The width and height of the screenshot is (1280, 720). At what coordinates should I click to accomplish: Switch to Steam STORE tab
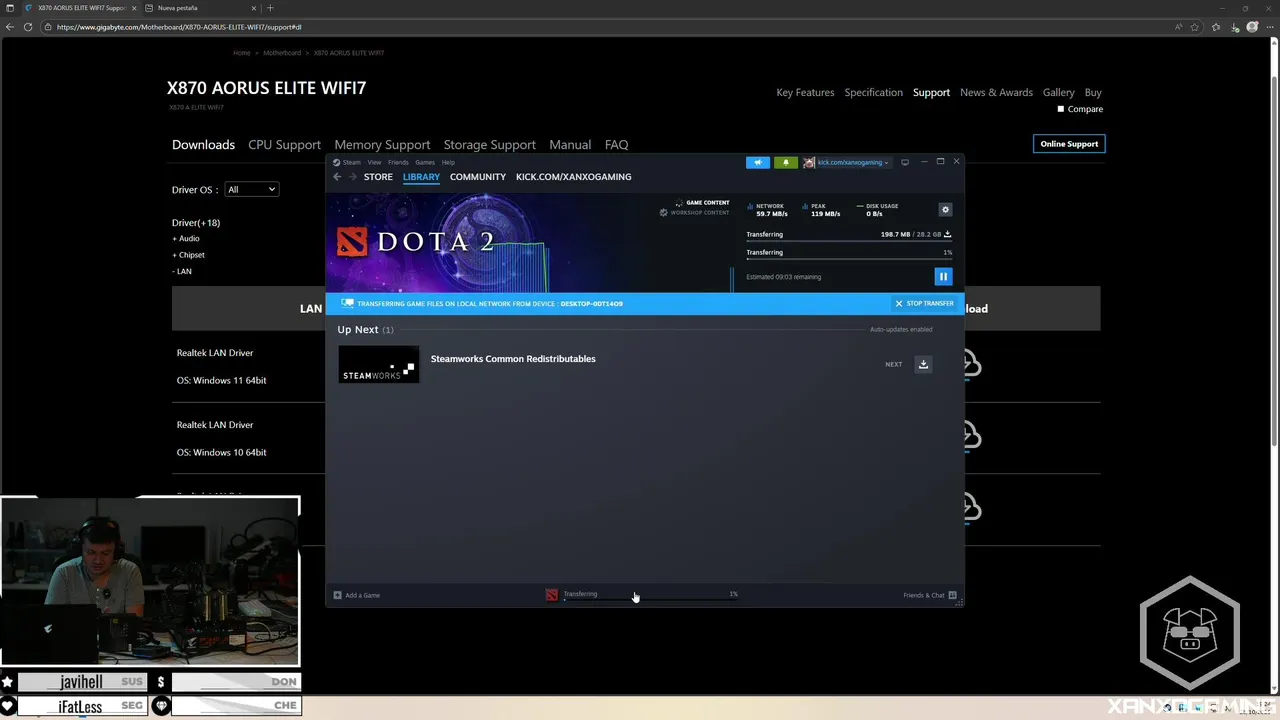378,177
